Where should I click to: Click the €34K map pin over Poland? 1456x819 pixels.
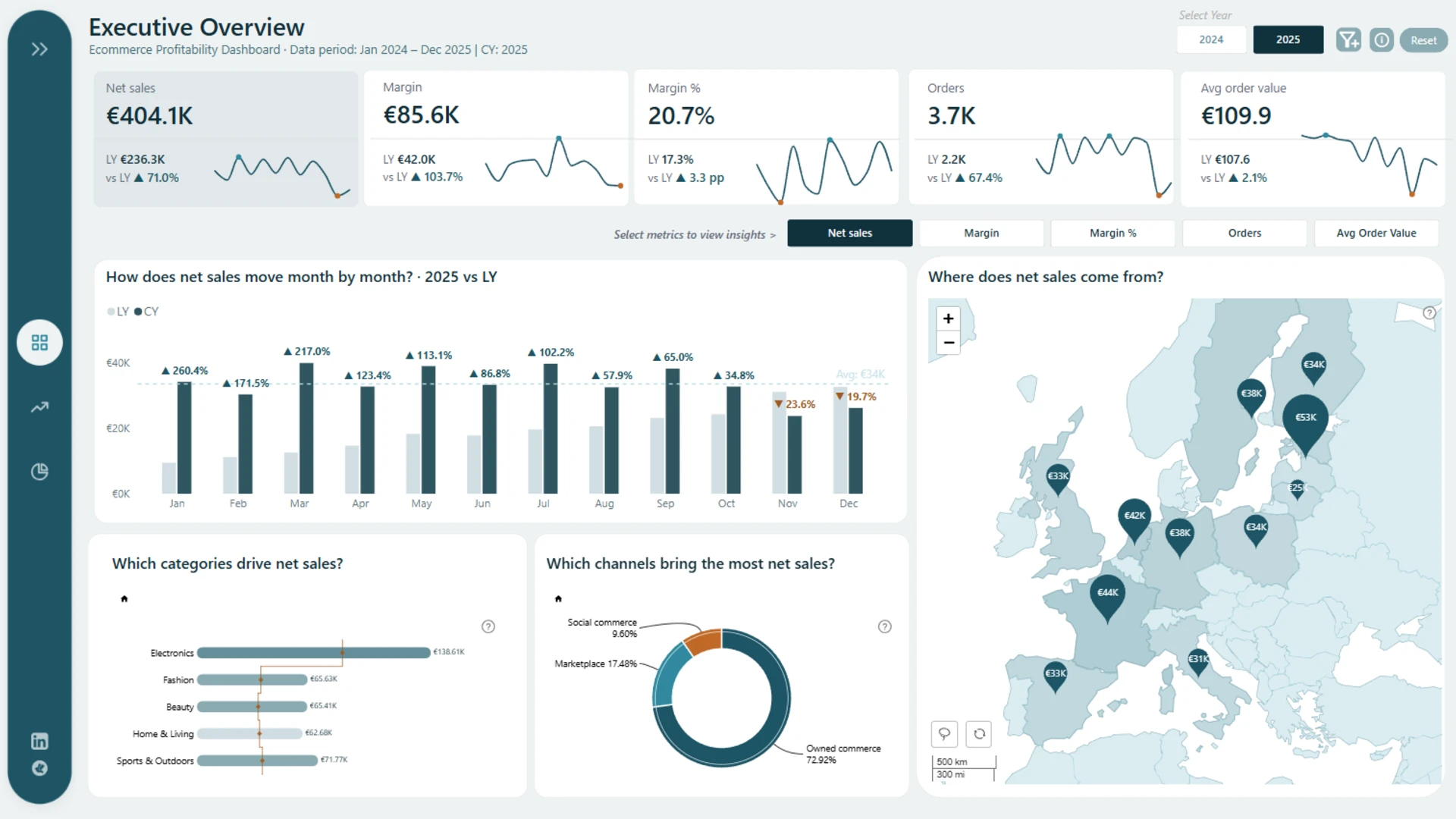[1256, 529]
